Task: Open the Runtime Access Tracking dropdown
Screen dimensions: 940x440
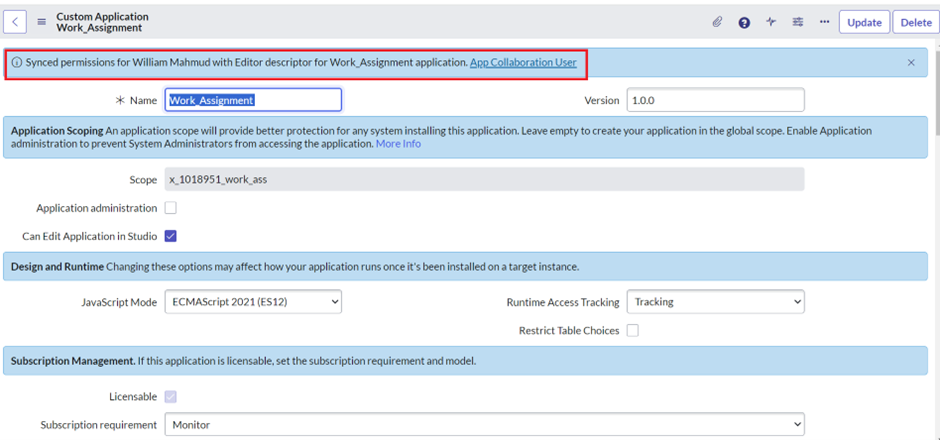Action: (x=715, y=301)
